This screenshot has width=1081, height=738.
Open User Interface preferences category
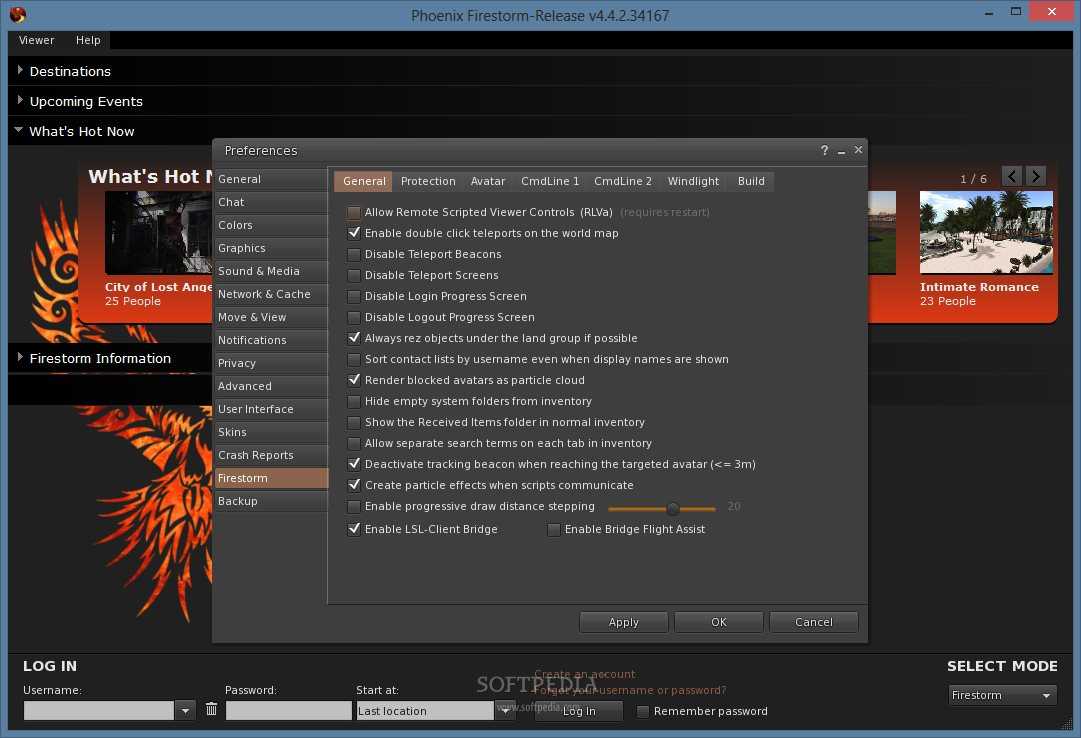click(x=271, y=409)
